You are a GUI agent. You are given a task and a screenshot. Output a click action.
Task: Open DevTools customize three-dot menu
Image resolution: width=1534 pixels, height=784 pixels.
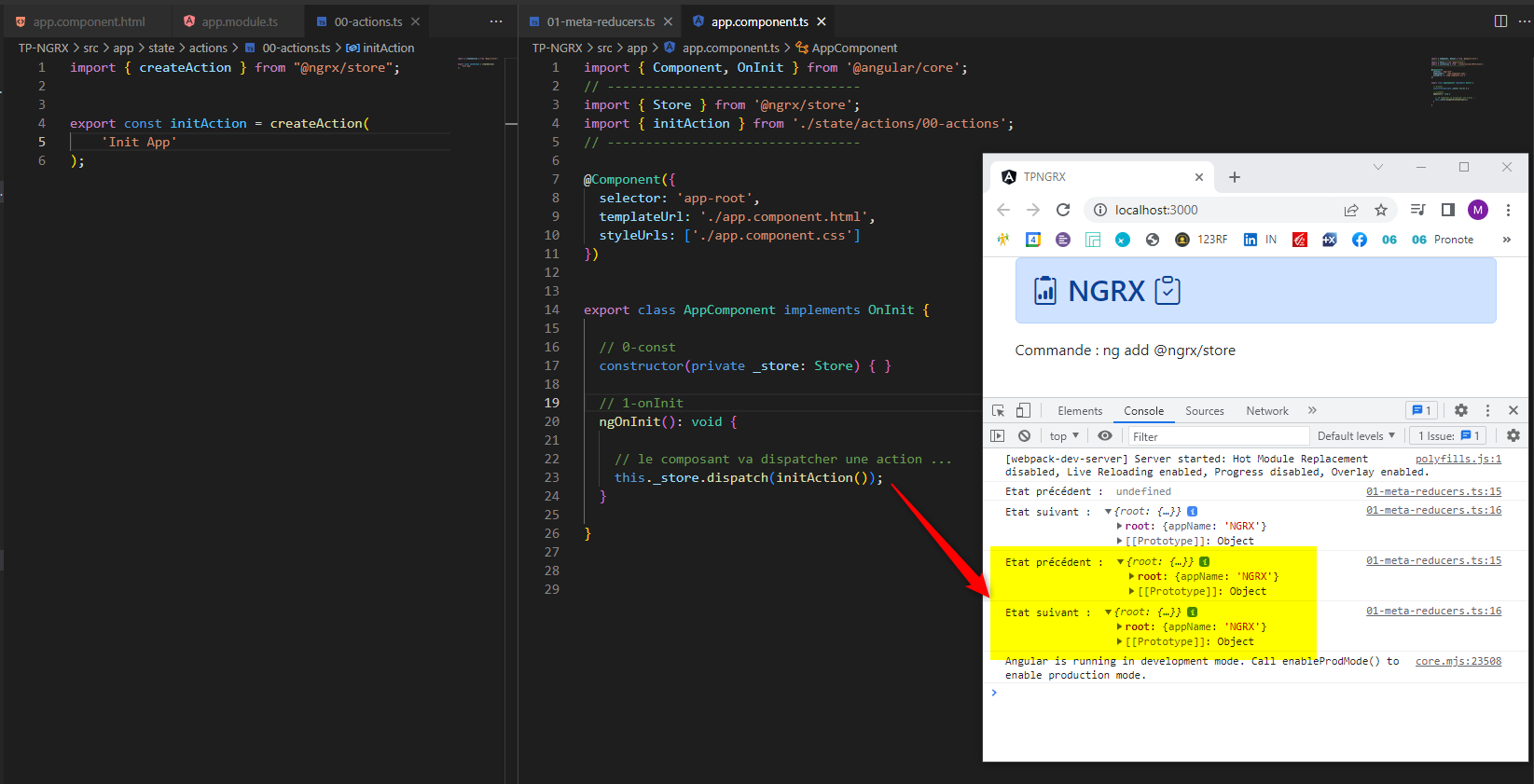pyautogui.click(x=1487, y=410)
